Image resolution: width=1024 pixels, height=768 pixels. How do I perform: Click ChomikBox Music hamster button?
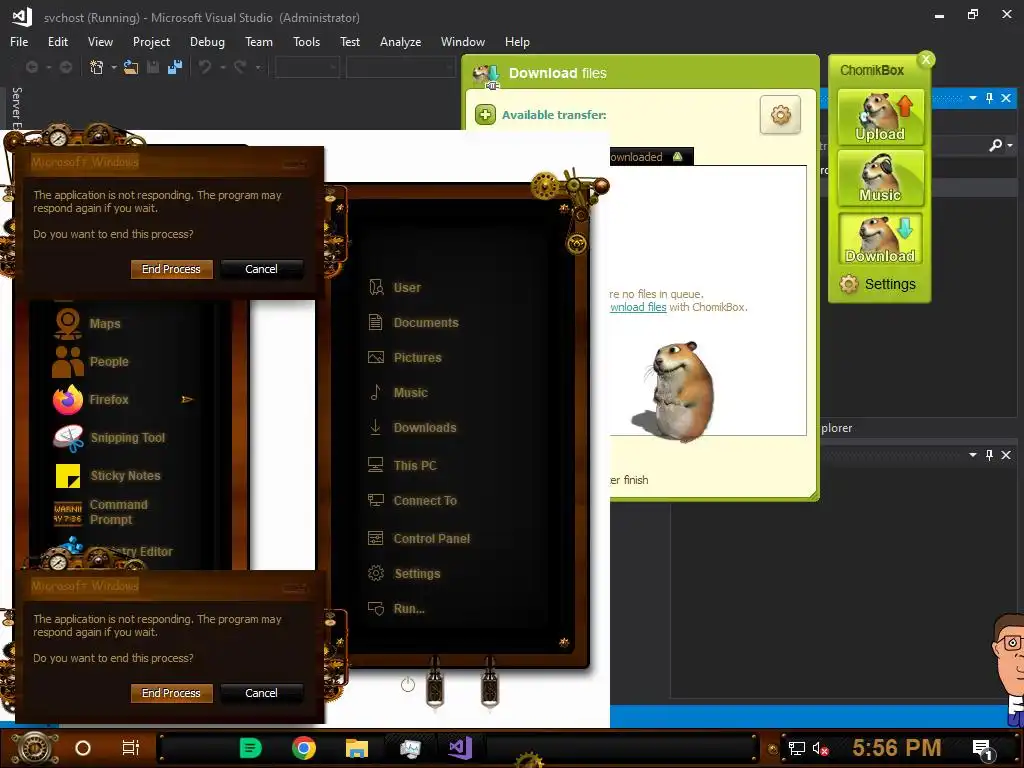click(880, 178)
